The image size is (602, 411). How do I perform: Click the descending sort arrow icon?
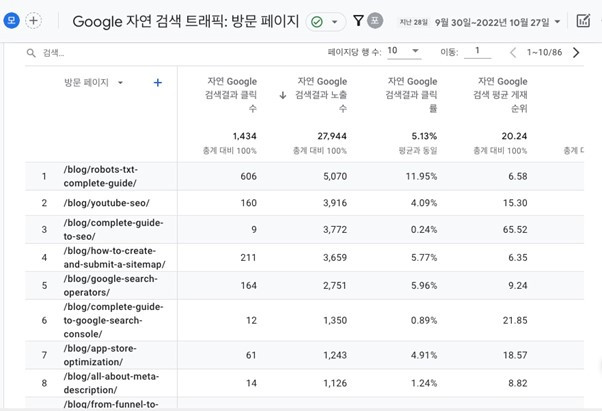click(283, 95)
